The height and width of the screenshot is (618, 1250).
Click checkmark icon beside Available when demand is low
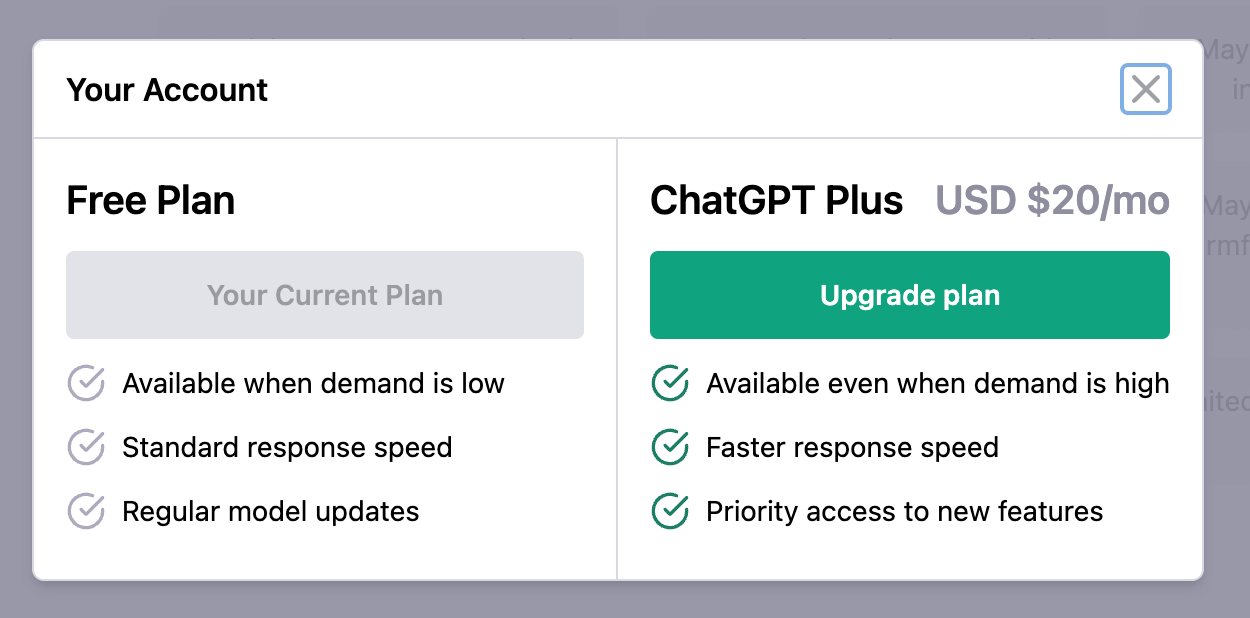[86, 383]
